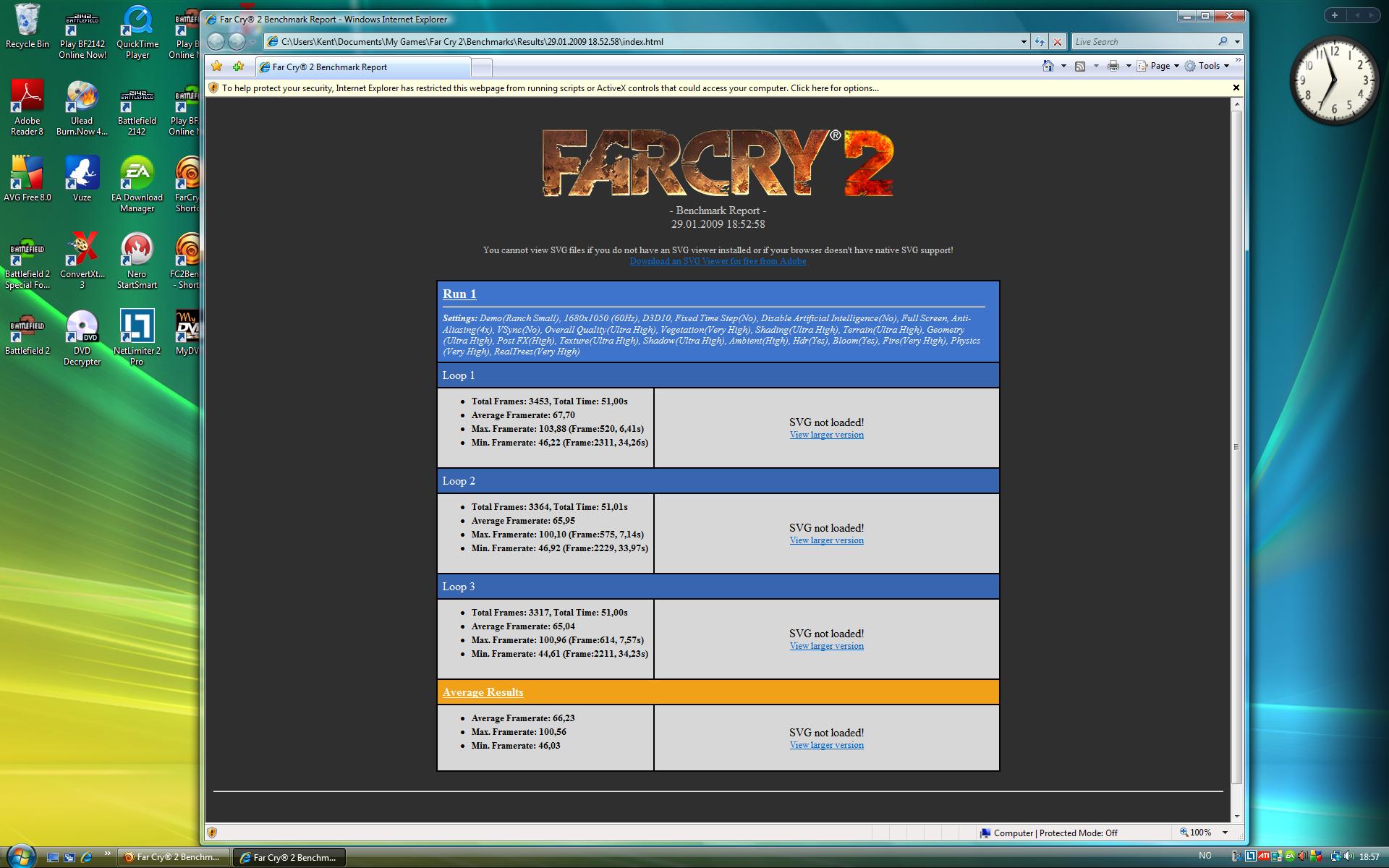The width and height of the screenshot is (1389, 868).
Task: Click the RSS Feeds toolbar icon
Action: coord(1080,66)
